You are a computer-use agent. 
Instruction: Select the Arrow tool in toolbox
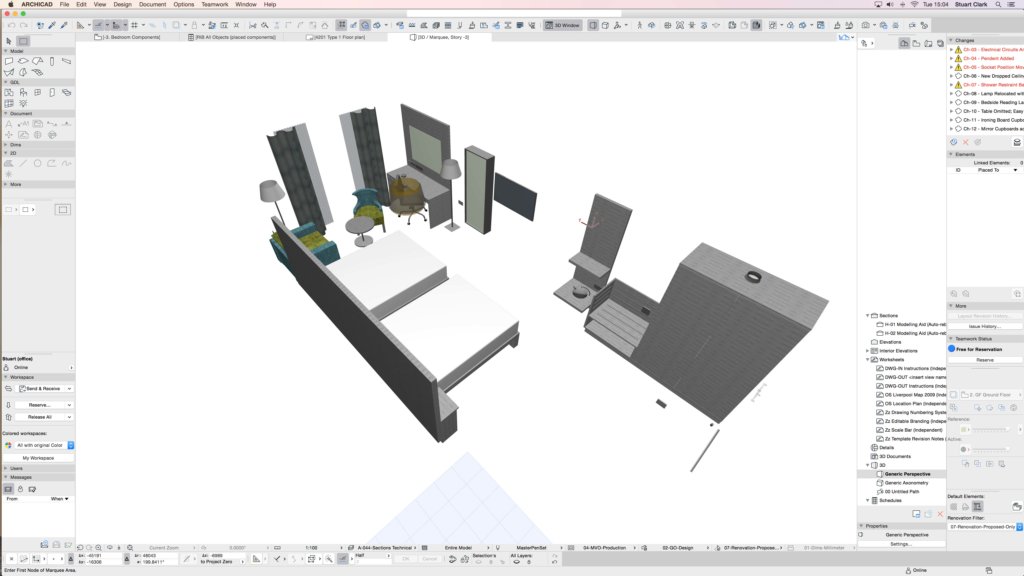click(x=9, y=41)
